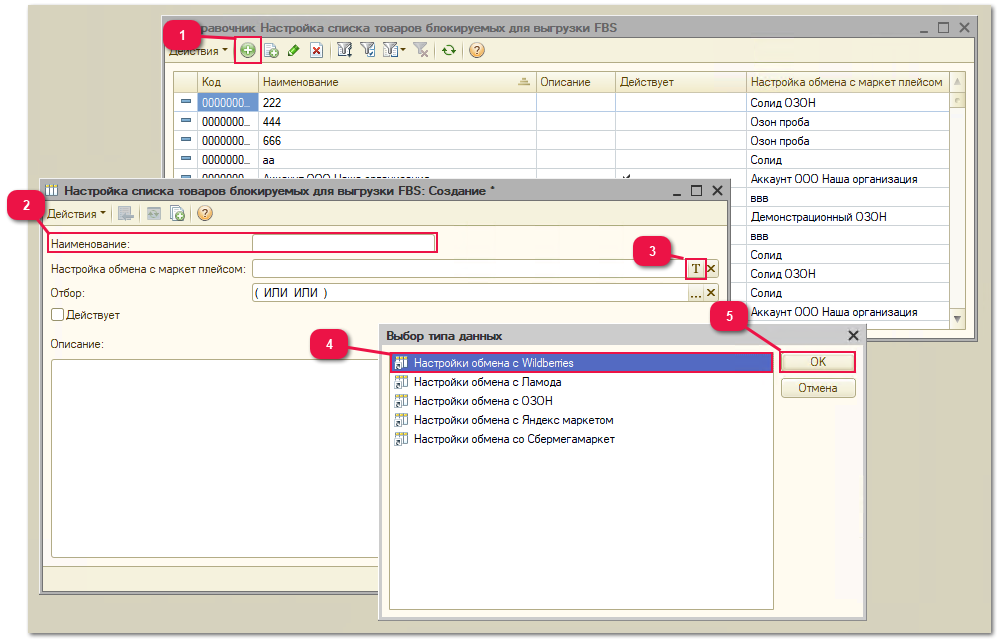Click the Озон проба cell in row 444
This screenshot has width=1000, height=642.
pyautogui.click(x=848, y=122)
